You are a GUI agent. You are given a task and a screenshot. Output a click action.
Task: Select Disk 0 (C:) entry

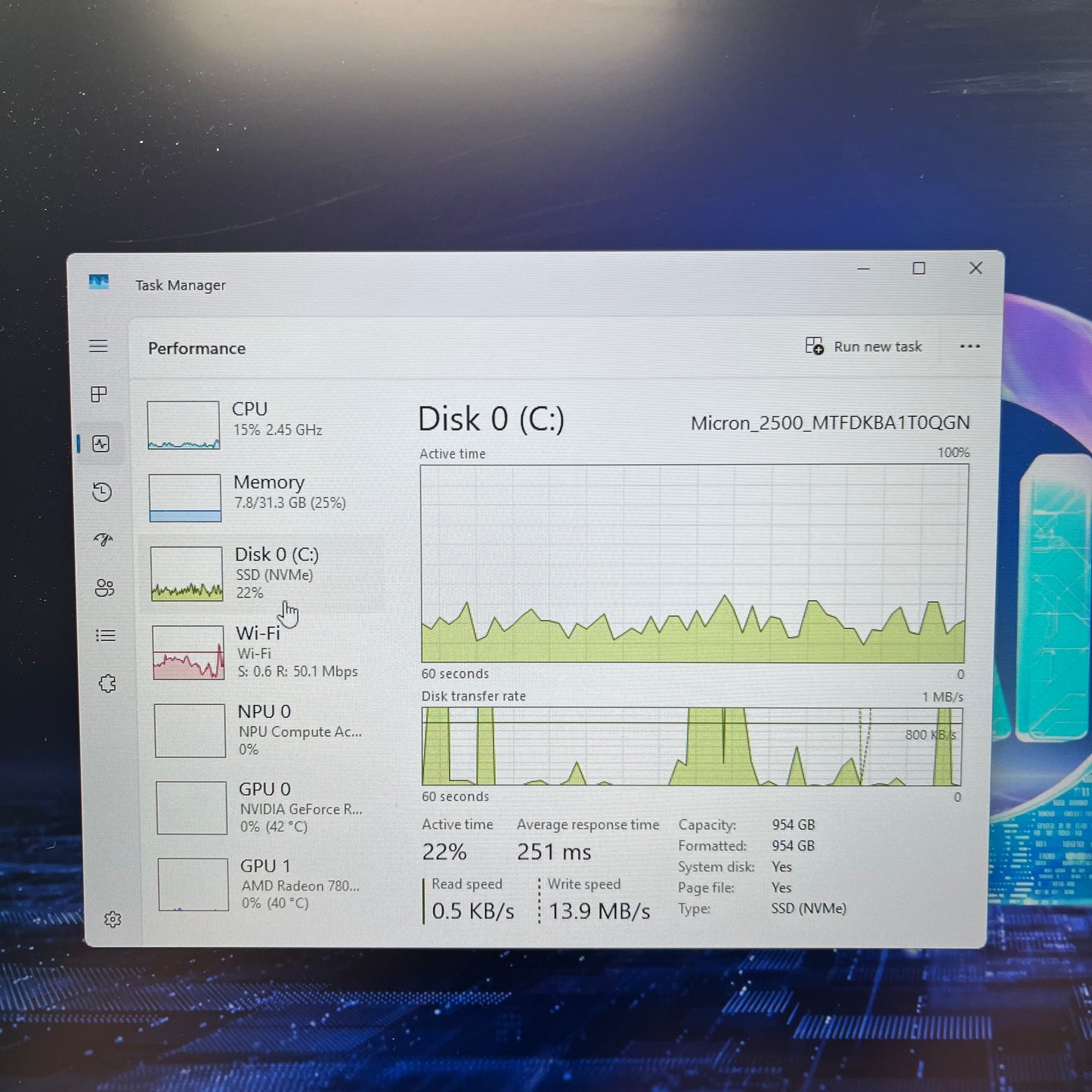(x=262, y=574)
